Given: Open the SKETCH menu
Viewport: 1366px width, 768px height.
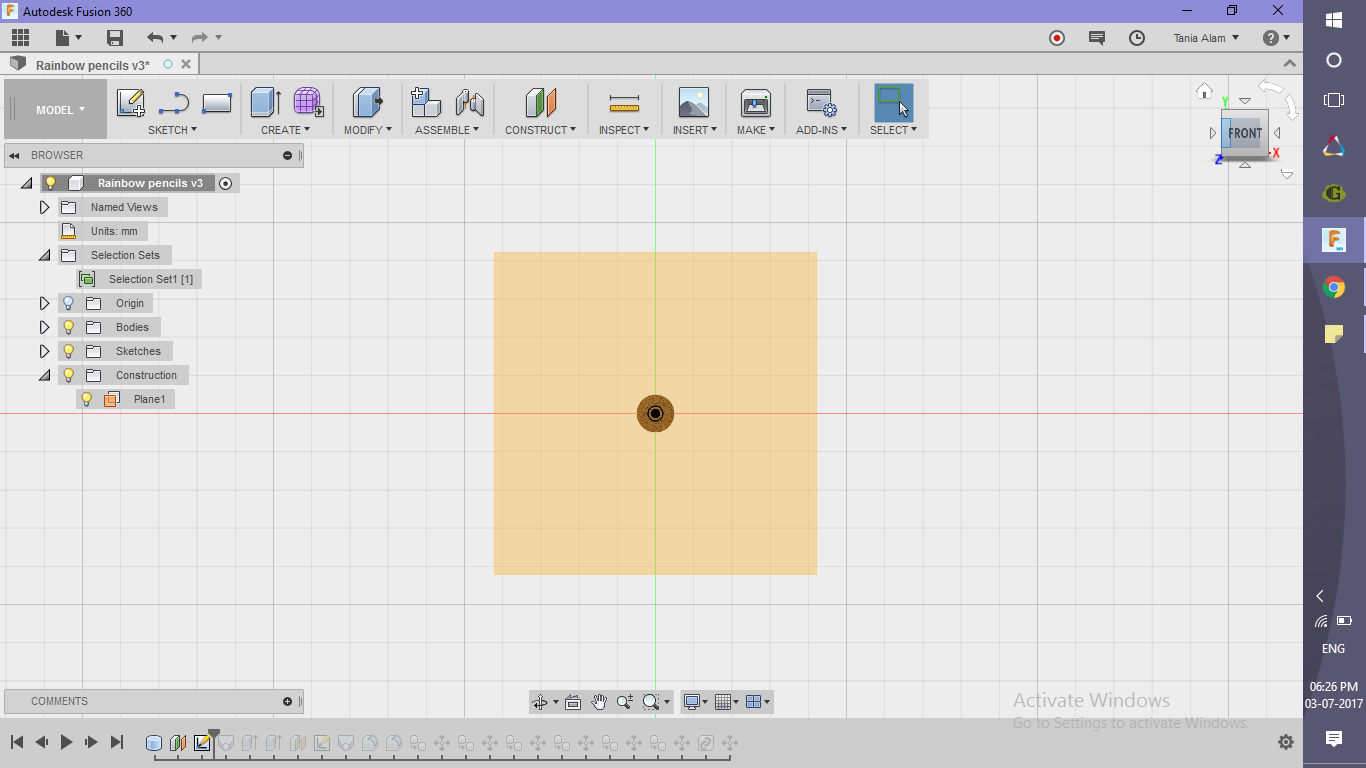Looking at the screenshot, I should pos(172,130).
